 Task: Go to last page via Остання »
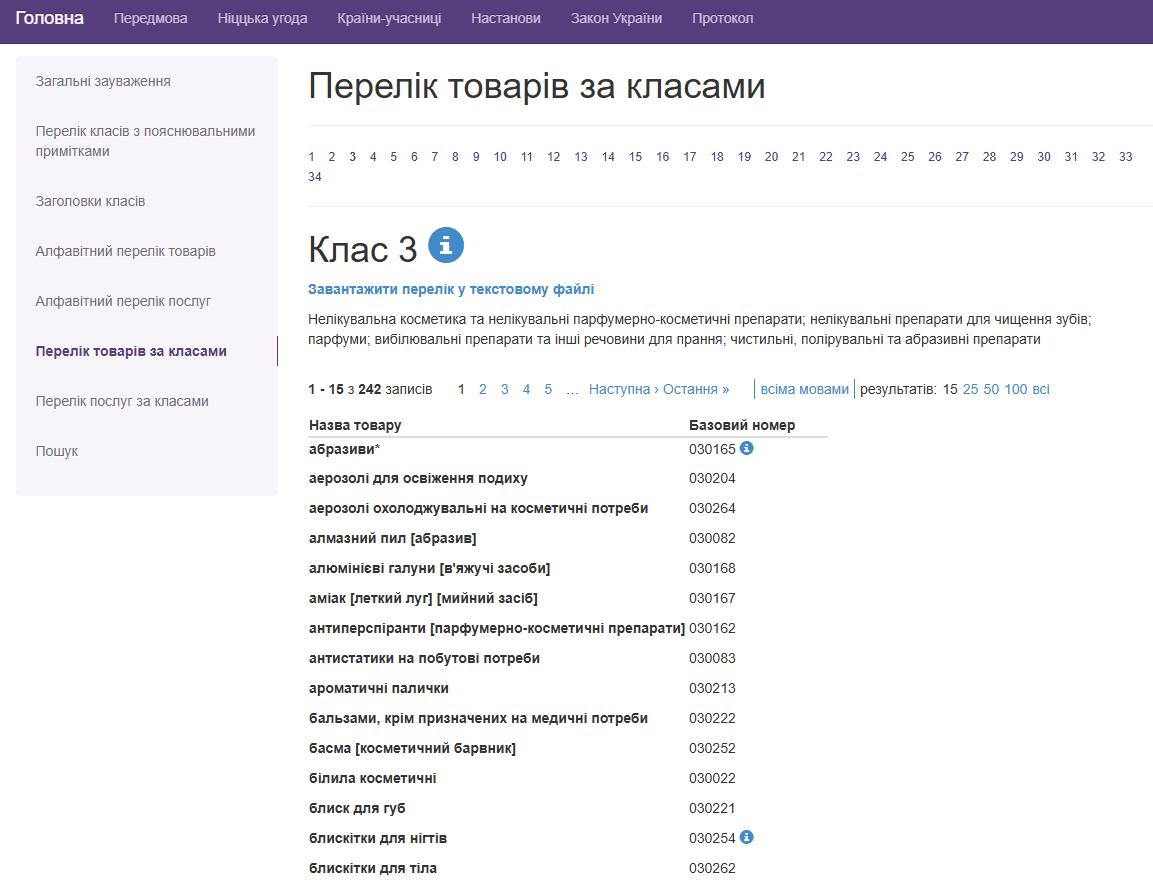pyautogui.click(x=697, y=389)
